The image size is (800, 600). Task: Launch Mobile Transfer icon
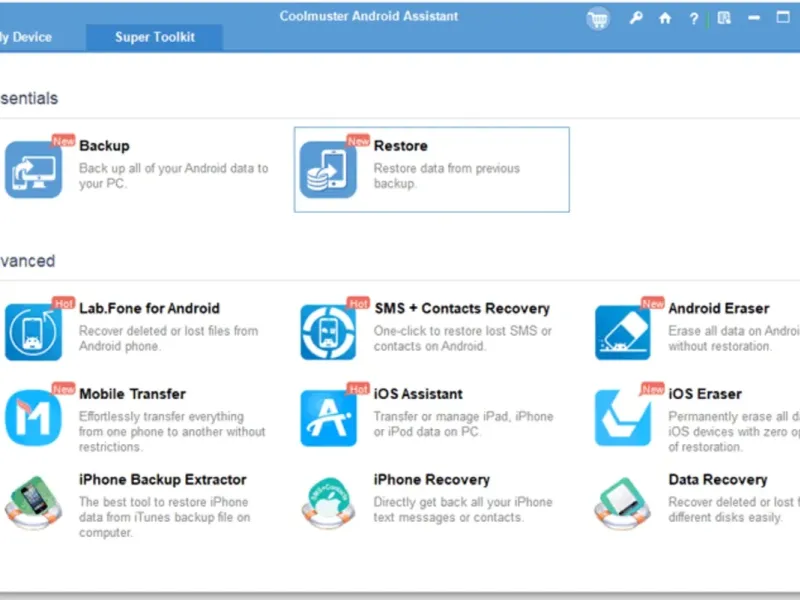33,418
